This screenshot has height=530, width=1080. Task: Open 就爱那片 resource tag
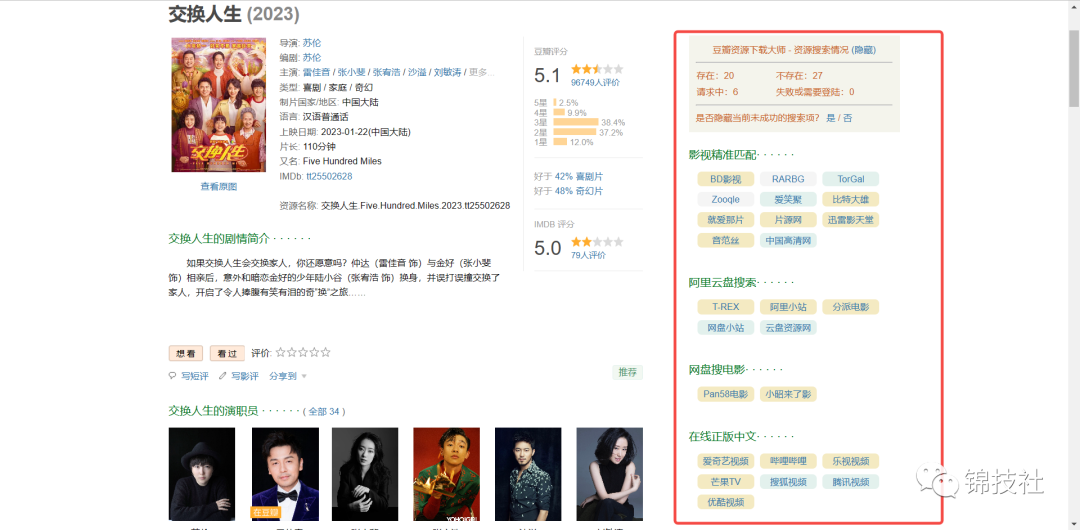(726, 220)
